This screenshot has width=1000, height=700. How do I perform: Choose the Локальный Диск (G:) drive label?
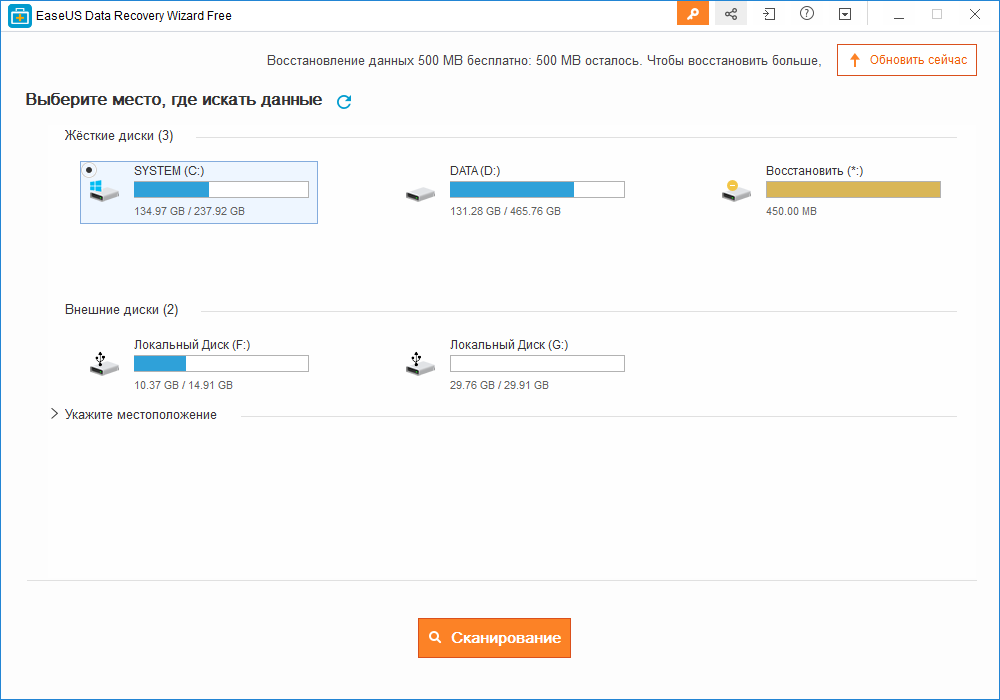[508, 345]
